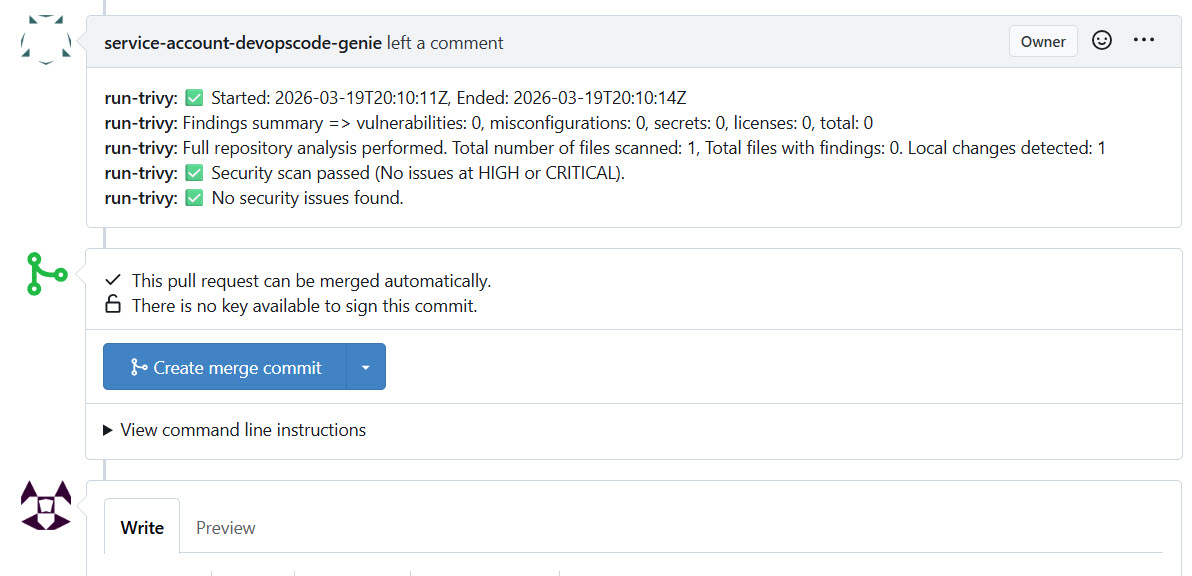Click the Owner badge on the comment
This screenshot has height=576, width=1192.
point(1043,42)
